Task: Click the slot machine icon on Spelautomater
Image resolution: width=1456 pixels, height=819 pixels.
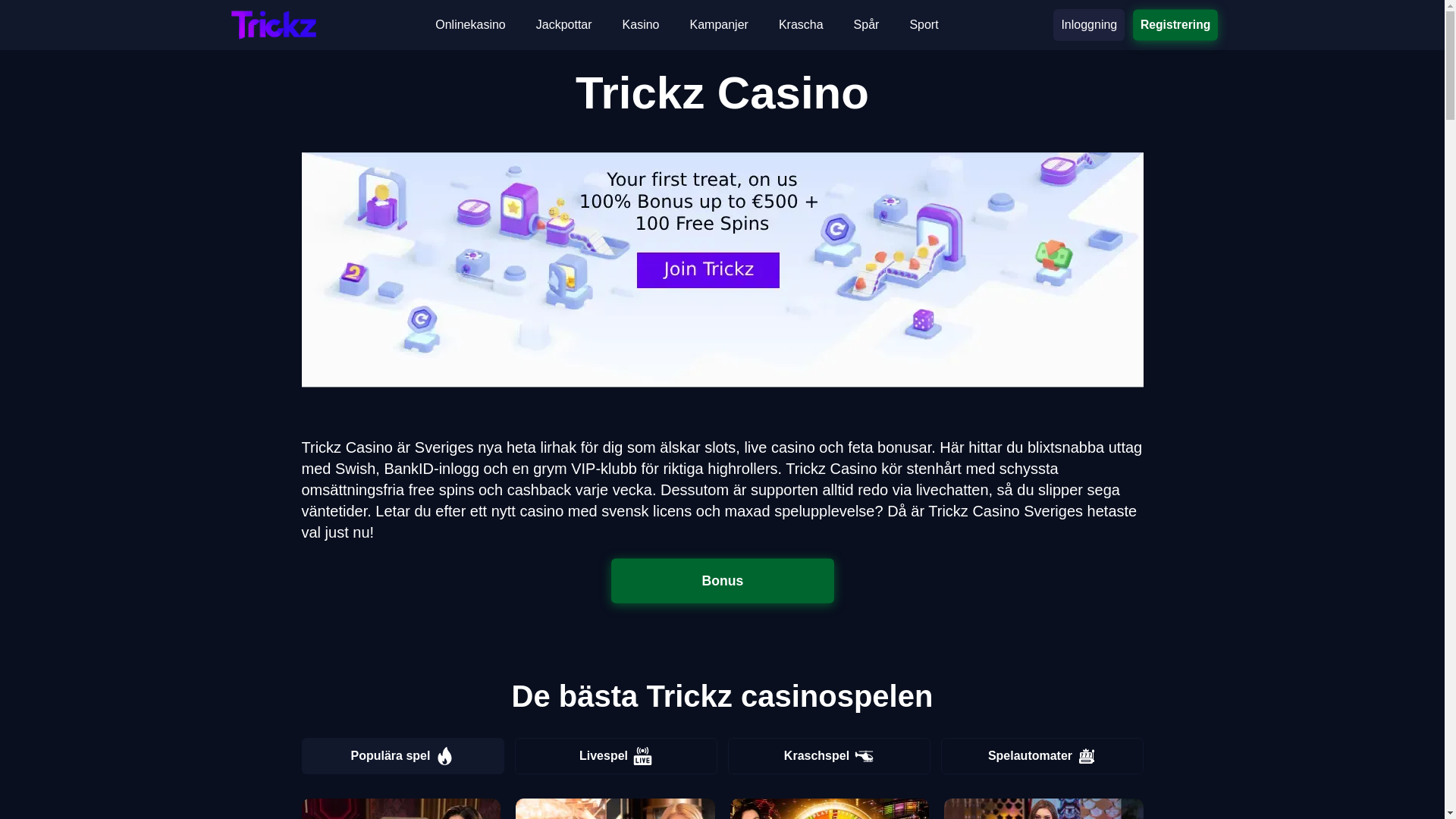Action: [1087, 756]
